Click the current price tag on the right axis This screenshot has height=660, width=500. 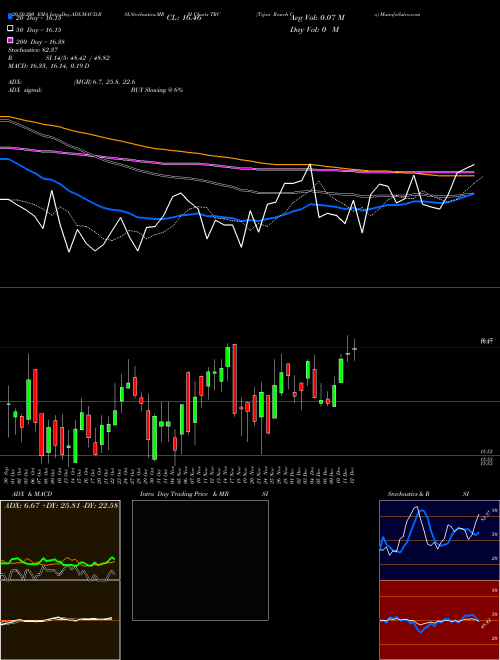point(487,341)
